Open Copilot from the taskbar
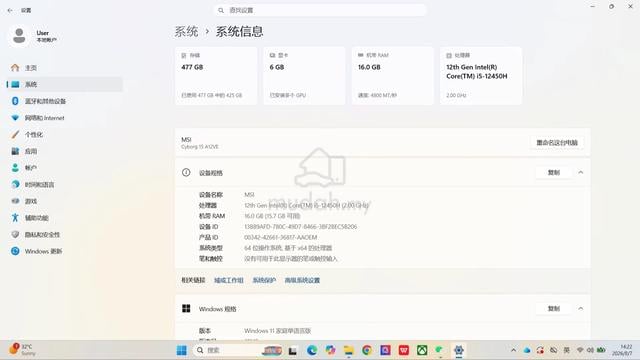 point(330,350)
